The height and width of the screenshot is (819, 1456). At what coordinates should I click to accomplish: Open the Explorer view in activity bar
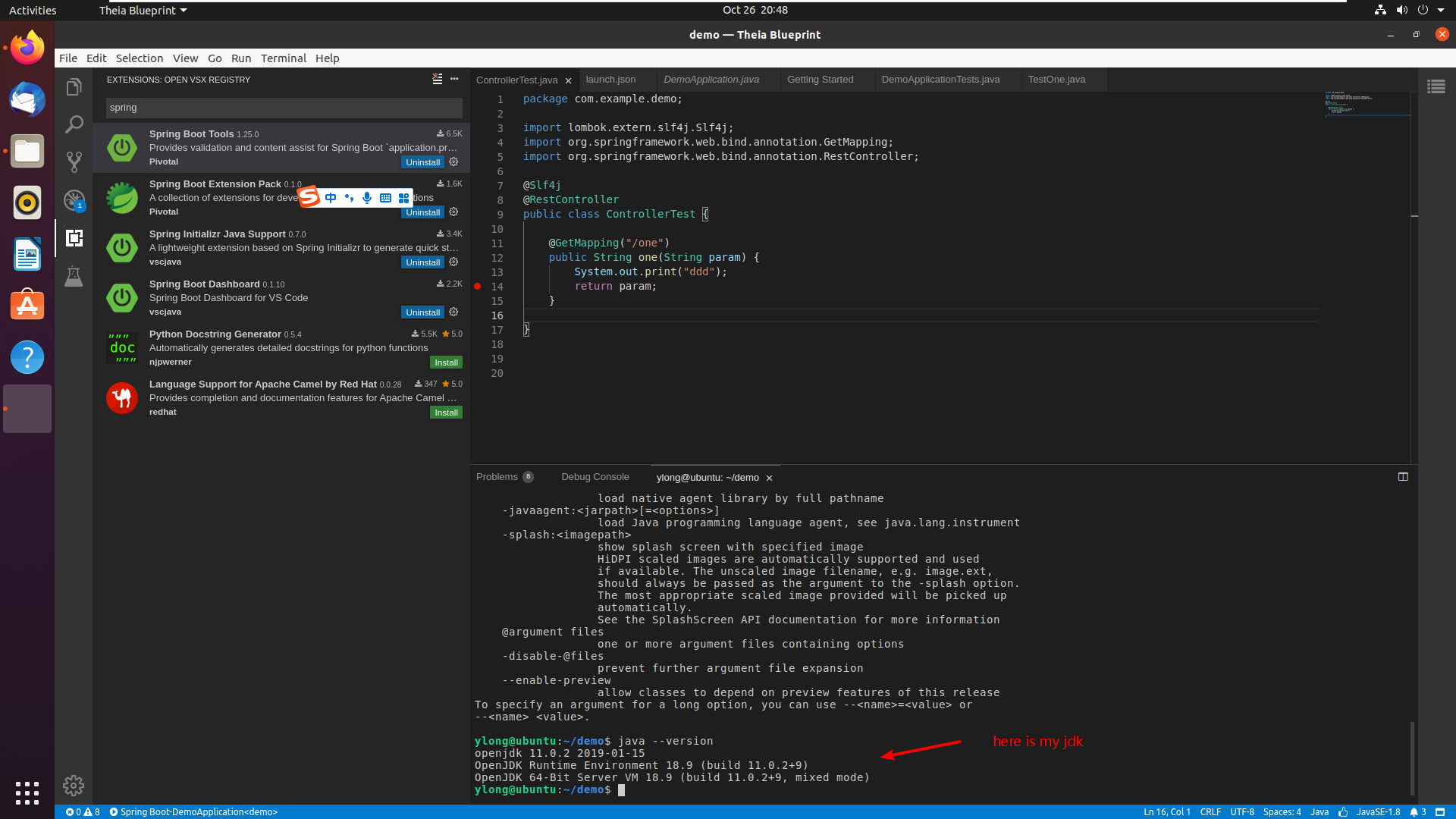[74, 87]
